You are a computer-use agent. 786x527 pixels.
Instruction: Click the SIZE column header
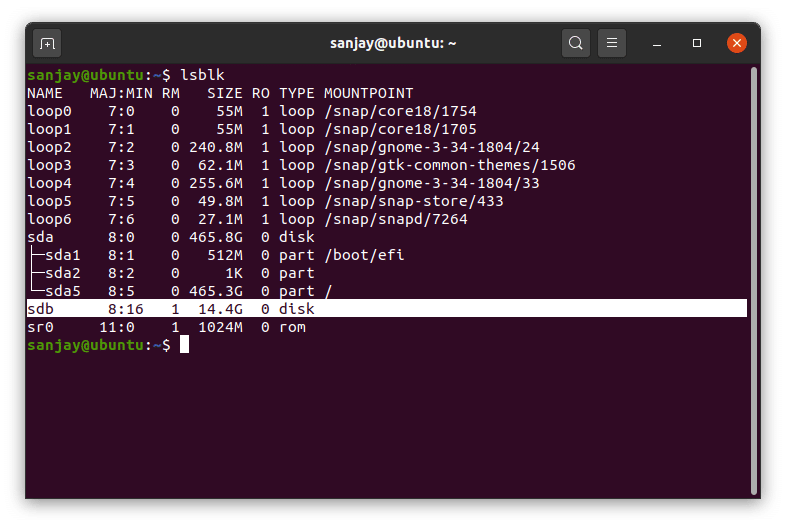coord(225,93)
